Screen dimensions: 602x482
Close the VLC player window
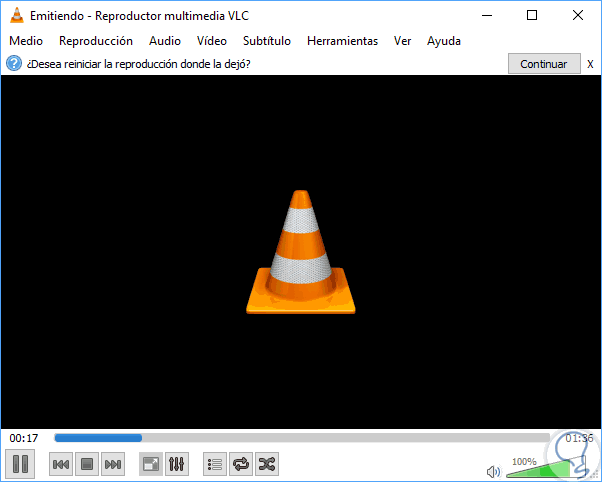pyautogui.click(x=578, y=16)
